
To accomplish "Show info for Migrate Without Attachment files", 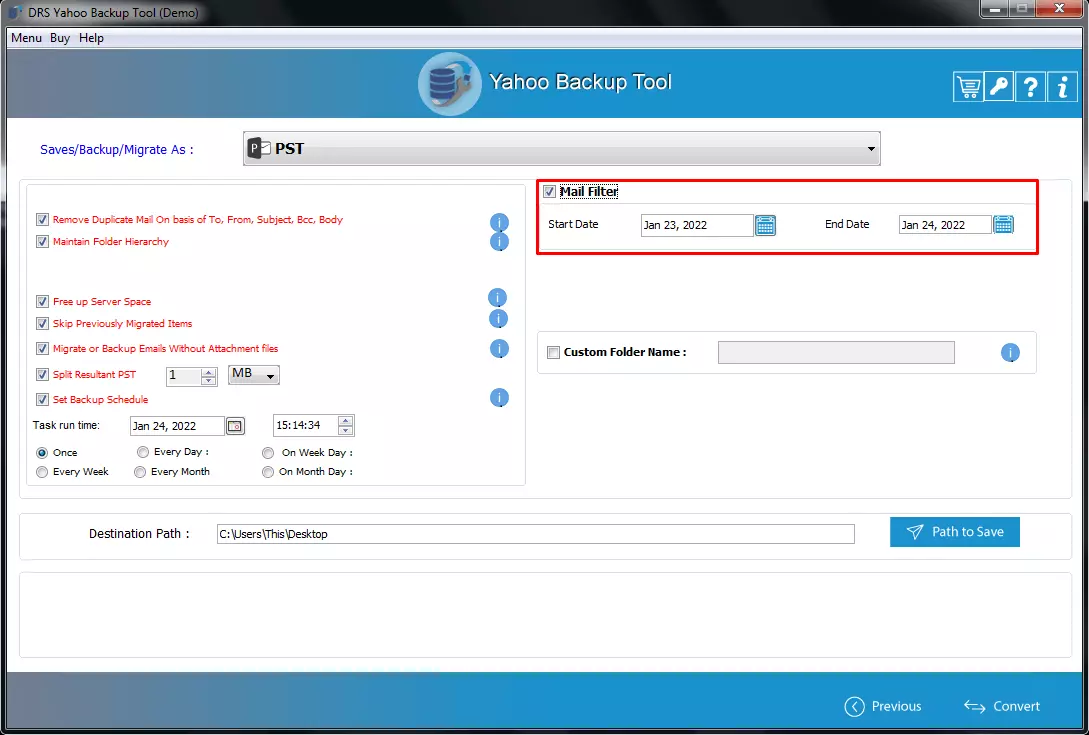I will click(499, 349).
